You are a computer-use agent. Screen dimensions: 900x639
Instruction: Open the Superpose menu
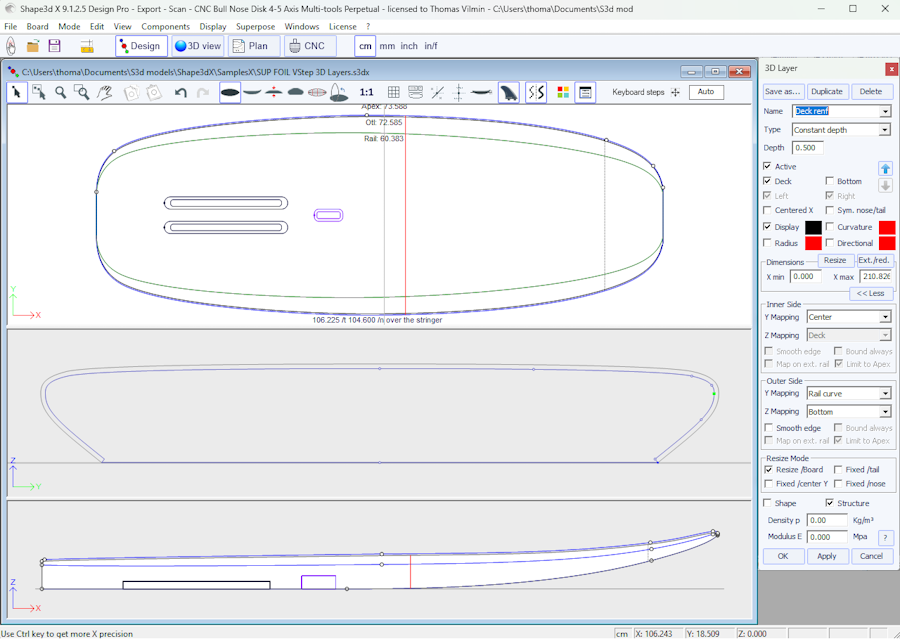[255, 27]
